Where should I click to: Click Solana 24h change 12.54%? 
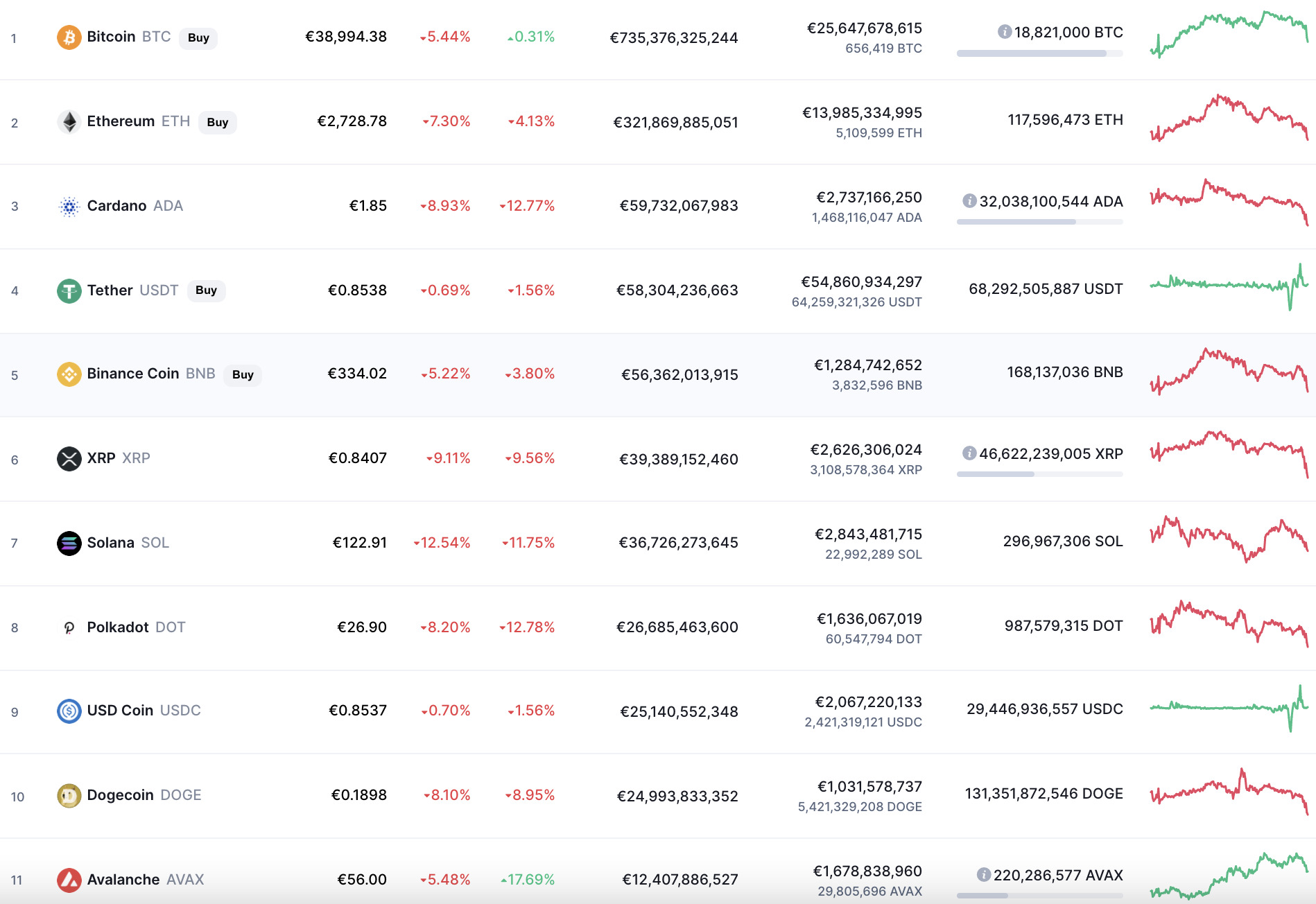click(442, 543)
